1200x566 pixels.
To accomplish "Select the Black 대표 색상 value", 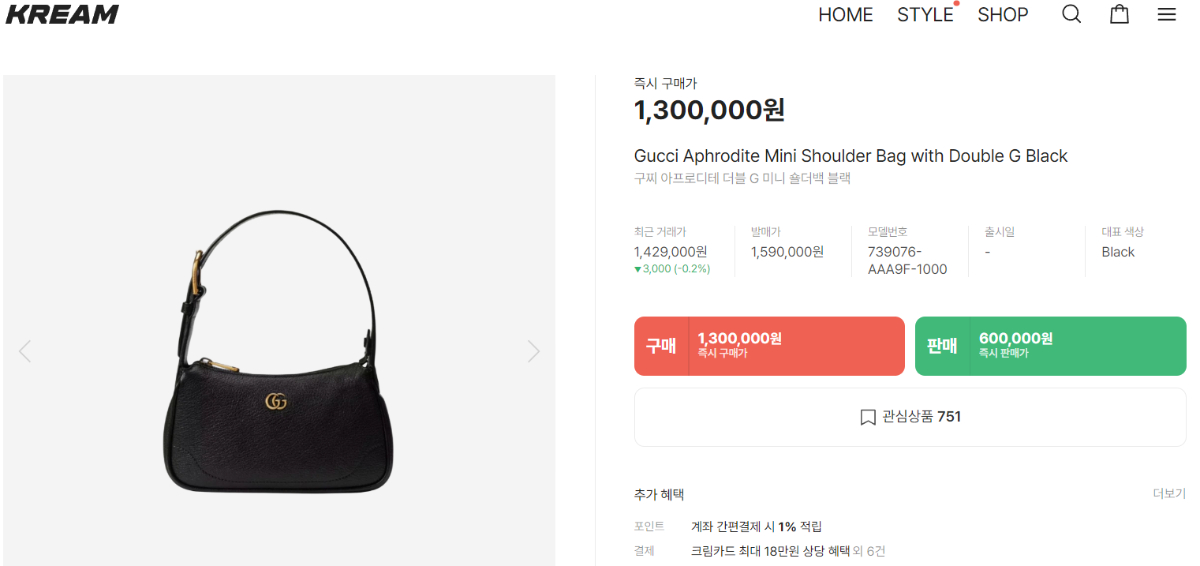I will [1118, 252].
